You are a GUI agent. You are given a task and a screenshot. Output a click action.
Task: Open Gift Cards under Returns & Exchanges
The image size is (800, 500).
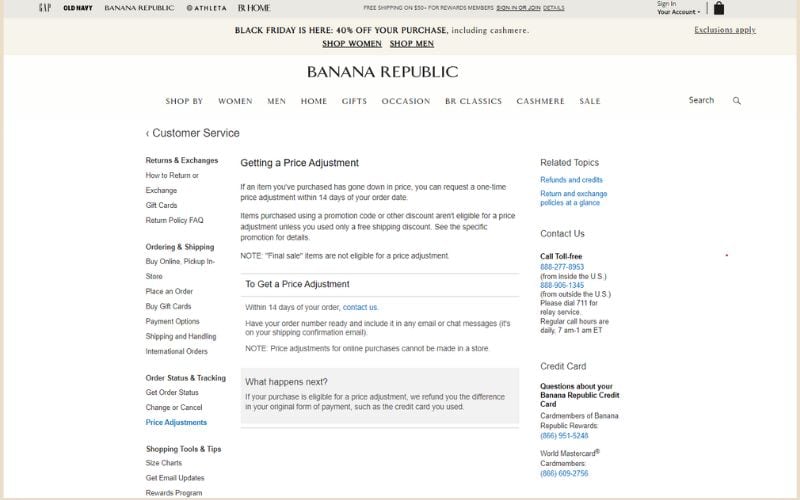click(x=161, y=205)
